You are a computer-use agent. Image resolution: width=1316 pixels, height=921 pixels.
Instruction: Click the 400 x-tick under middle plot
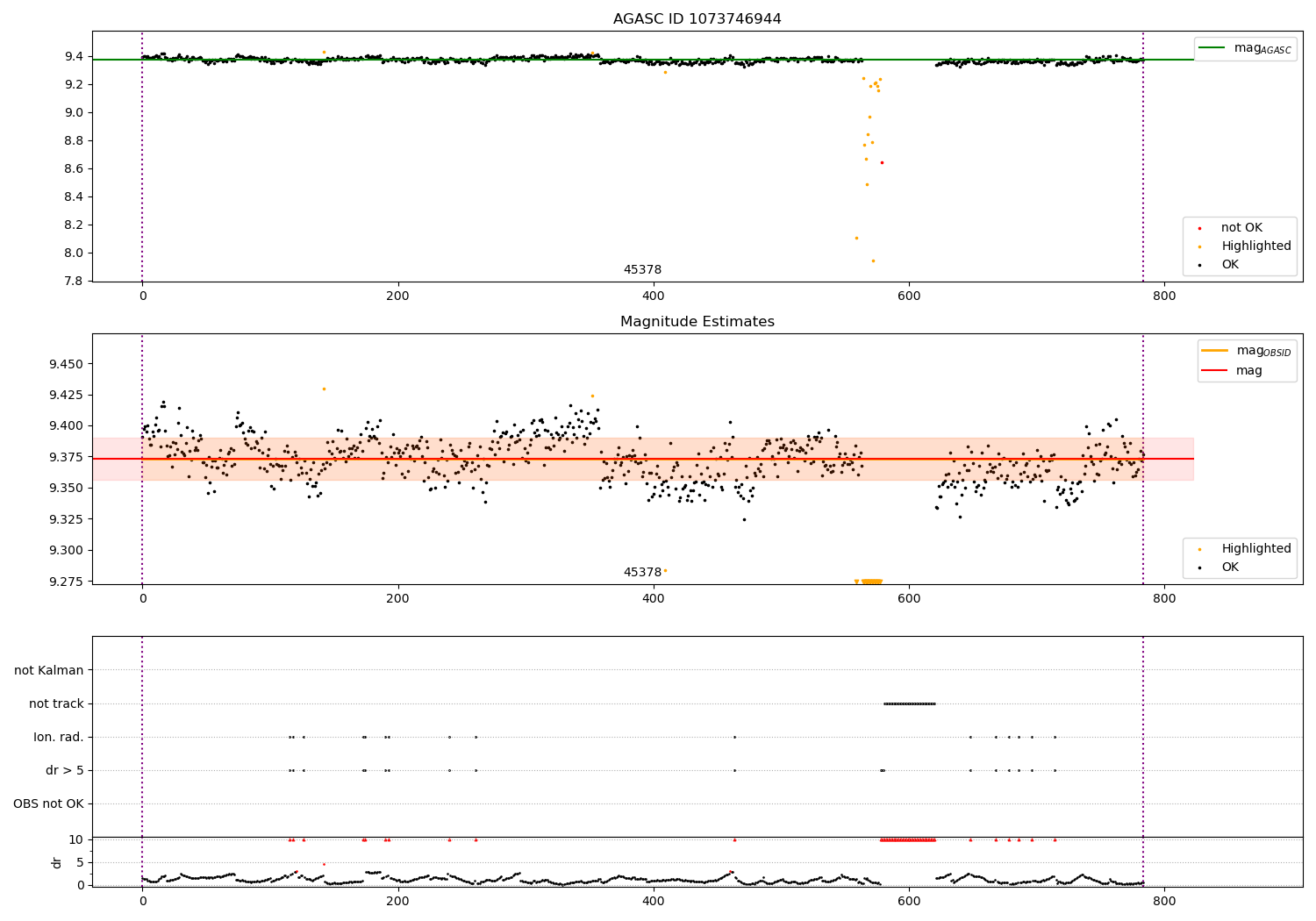pos(653,599)
